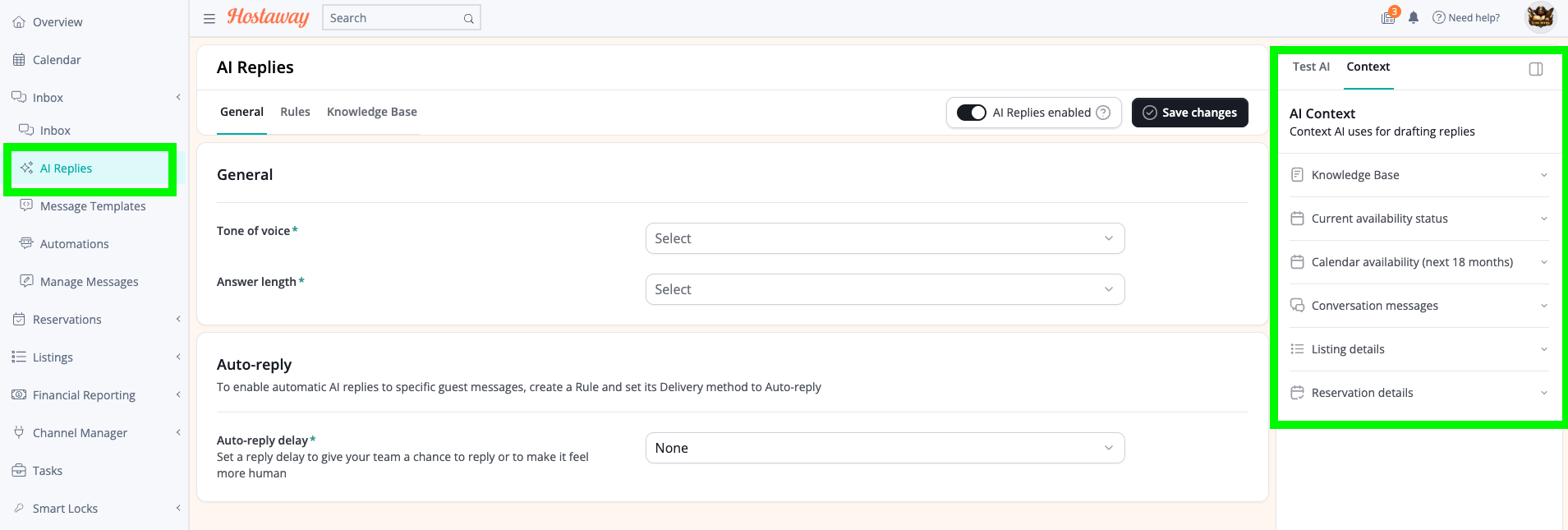Open the Answer length dropdown

[885, 289]
